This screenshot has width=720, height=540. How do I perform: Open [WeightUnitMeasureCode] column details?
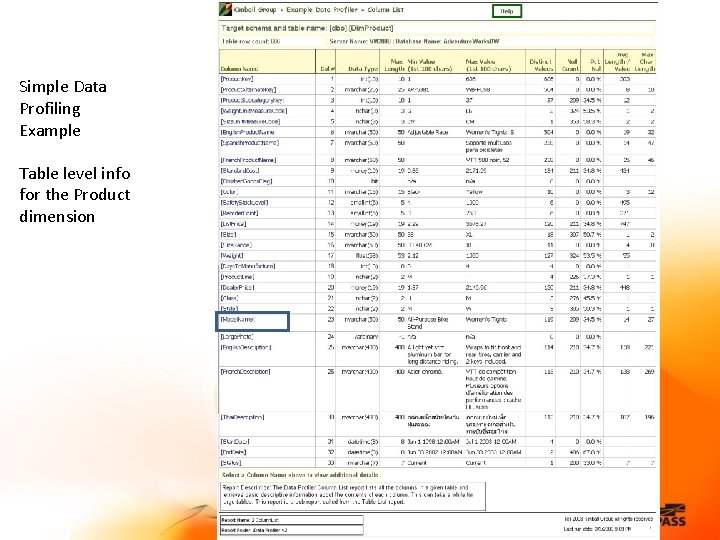[x=254, y=111]
